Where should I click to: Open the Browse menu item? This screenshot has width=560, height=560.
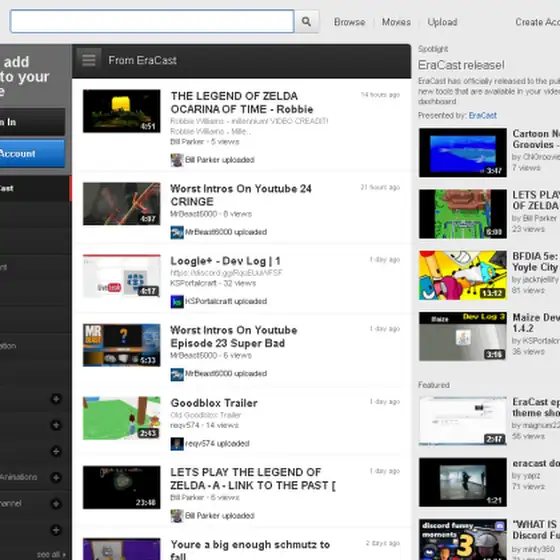[x=349, y=22]
